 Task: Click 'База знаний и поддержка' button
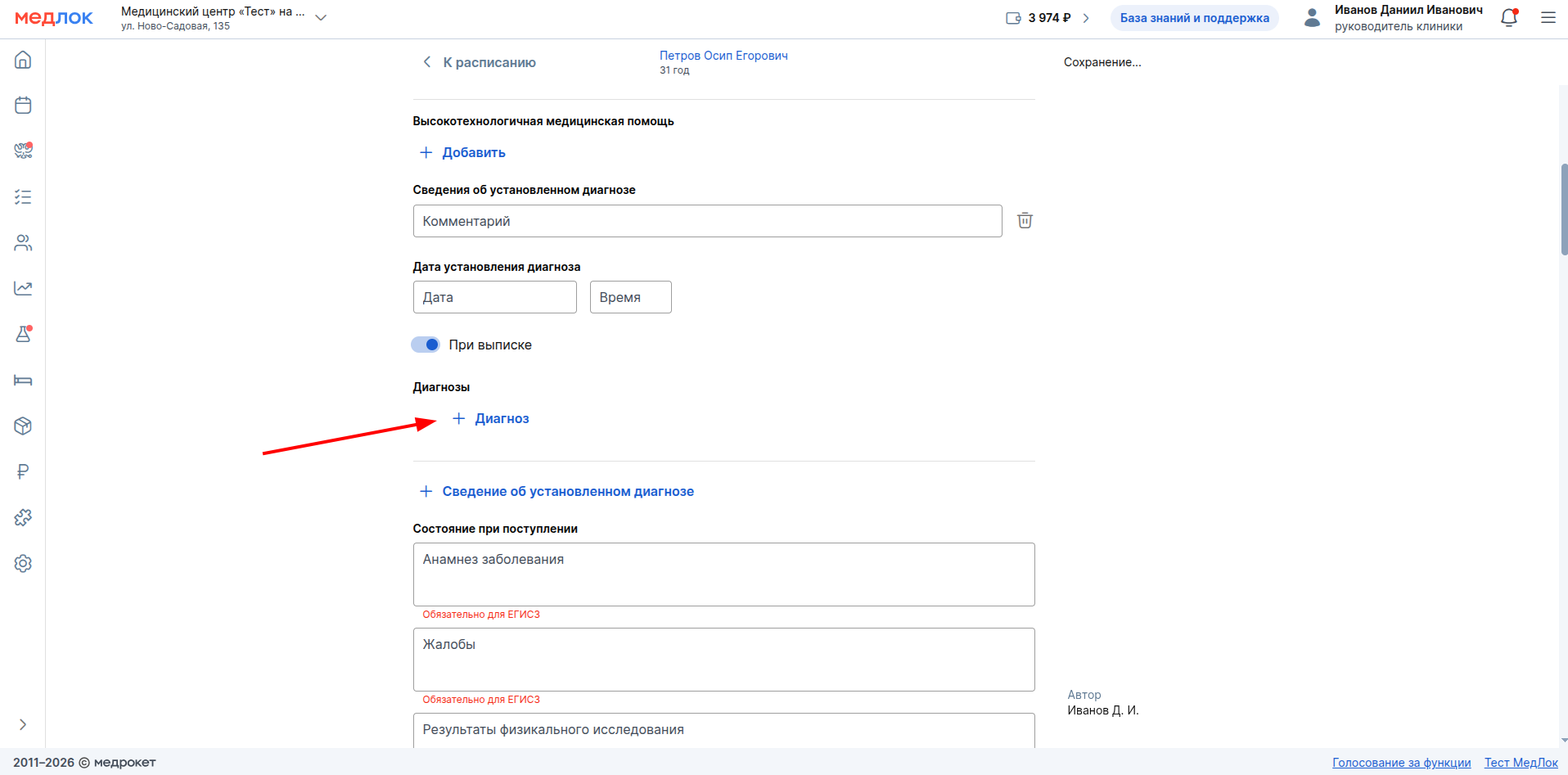click(1195, 18)
